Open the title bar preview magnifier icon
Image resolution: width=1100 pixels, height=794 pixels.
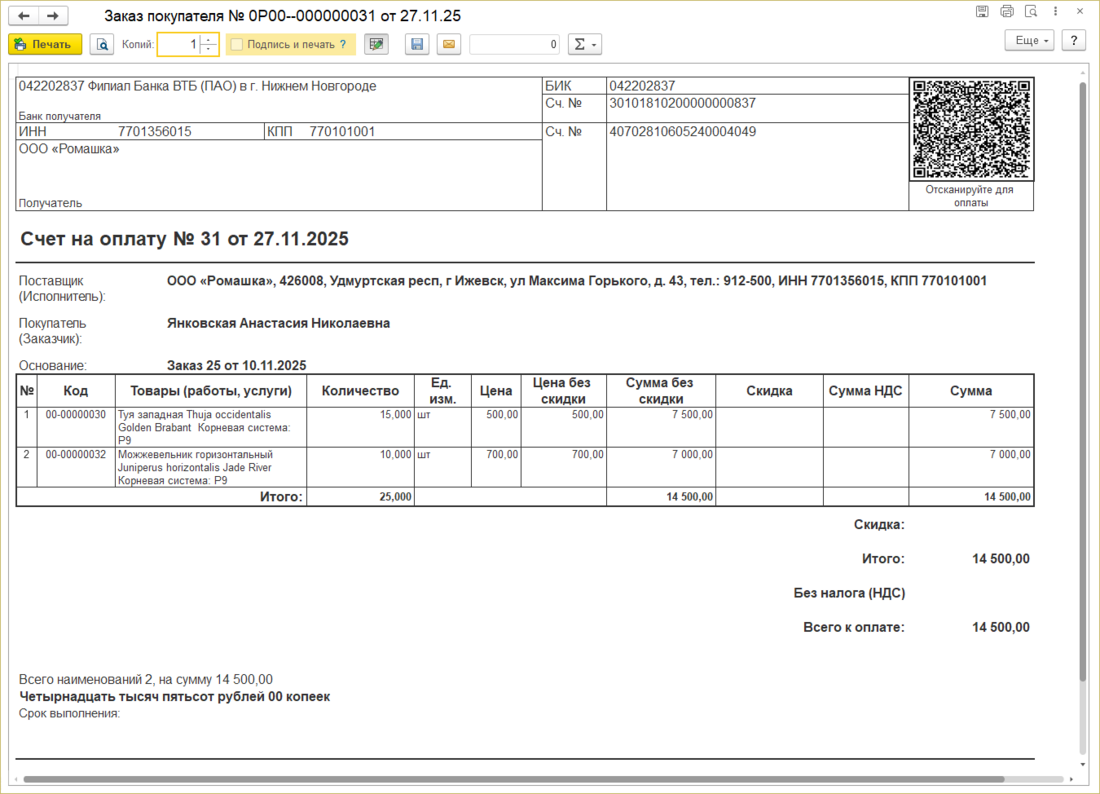coord(1031,12)
